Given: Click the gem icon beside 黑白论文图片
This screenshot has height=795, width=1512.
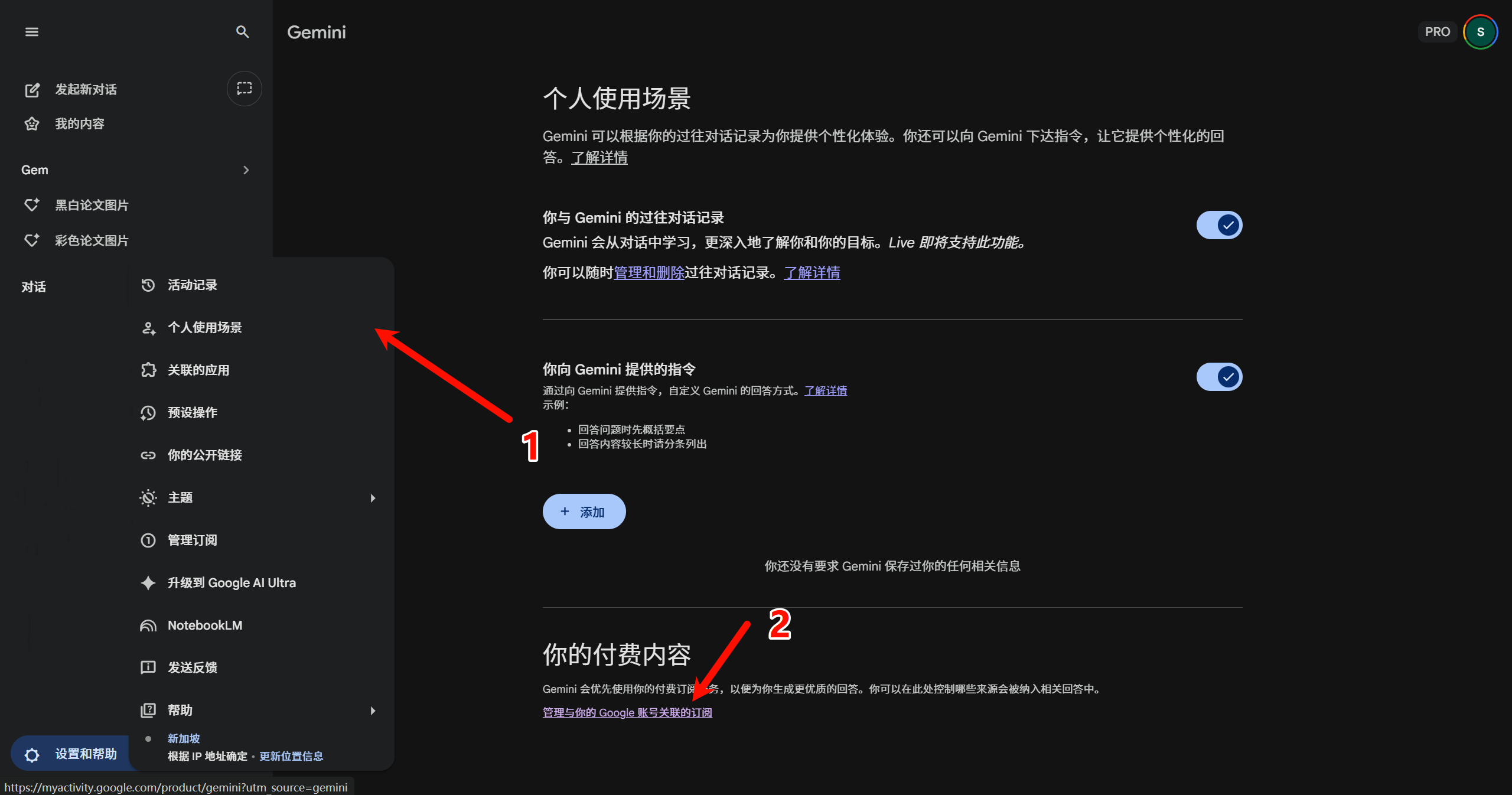Looking at the screenshot, I should click(x=32, y=205).
